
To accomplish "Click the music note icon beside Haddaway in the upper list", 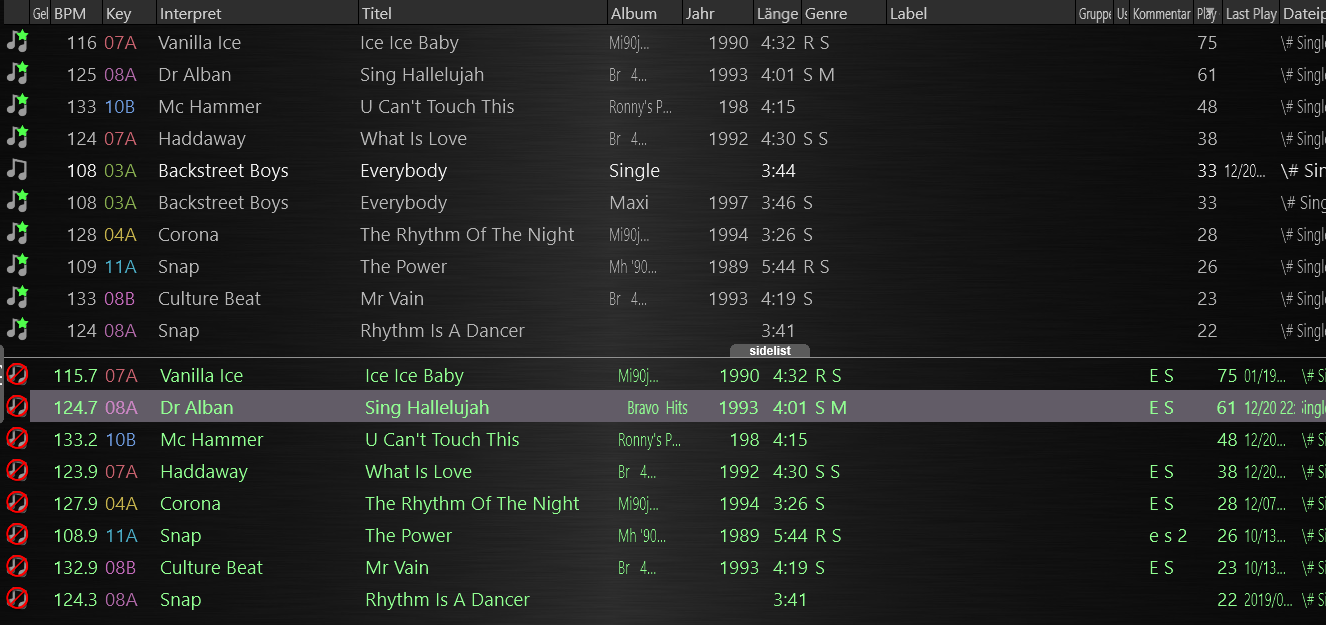I will pos(17,138).
